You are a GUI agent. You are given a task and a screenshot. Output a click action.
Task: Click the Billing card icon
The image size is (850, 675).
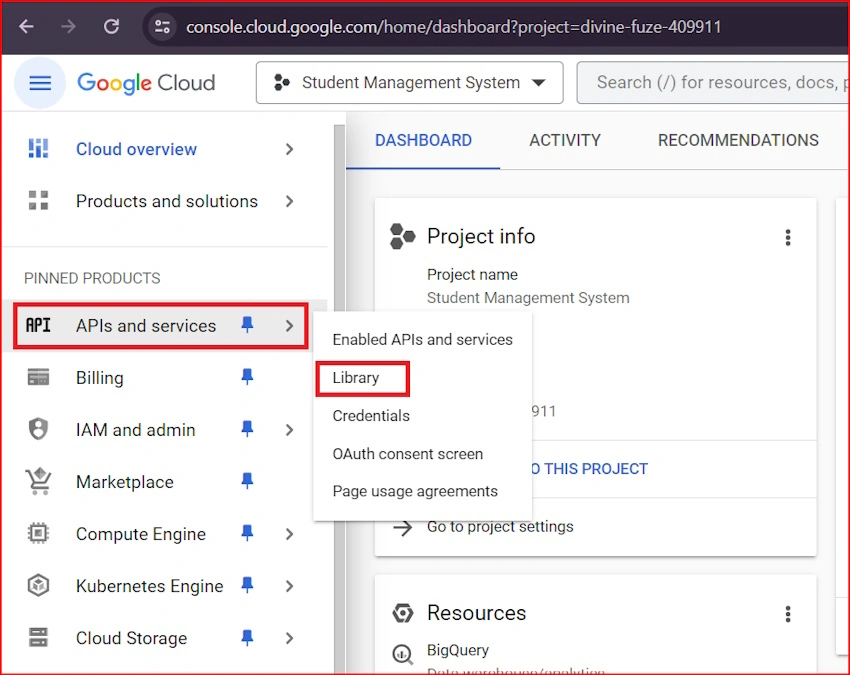(x=38, y=377)
